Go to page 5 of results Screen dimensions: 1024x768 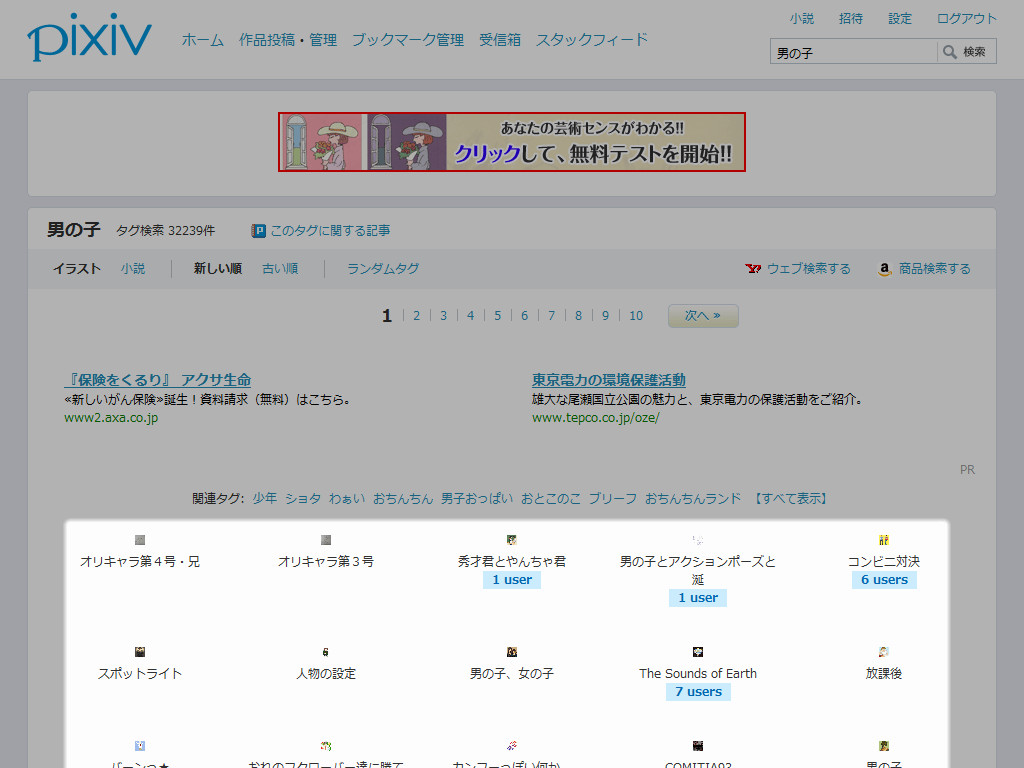click(x=497, y=316)
